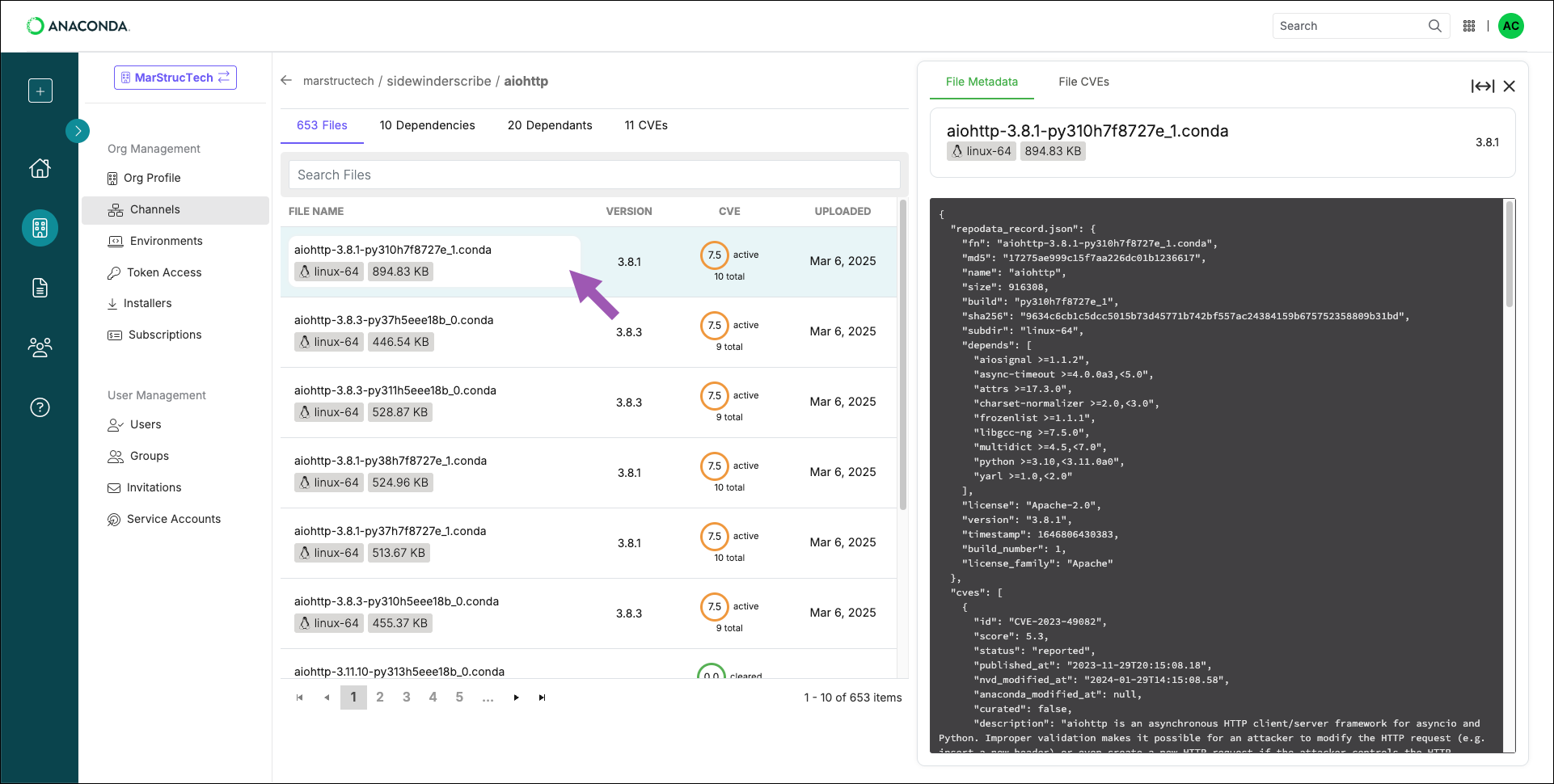Click 7.5 CVE score of 894.83 KB file row
This screenshot has width=1554, height=784.
(715, 255)
